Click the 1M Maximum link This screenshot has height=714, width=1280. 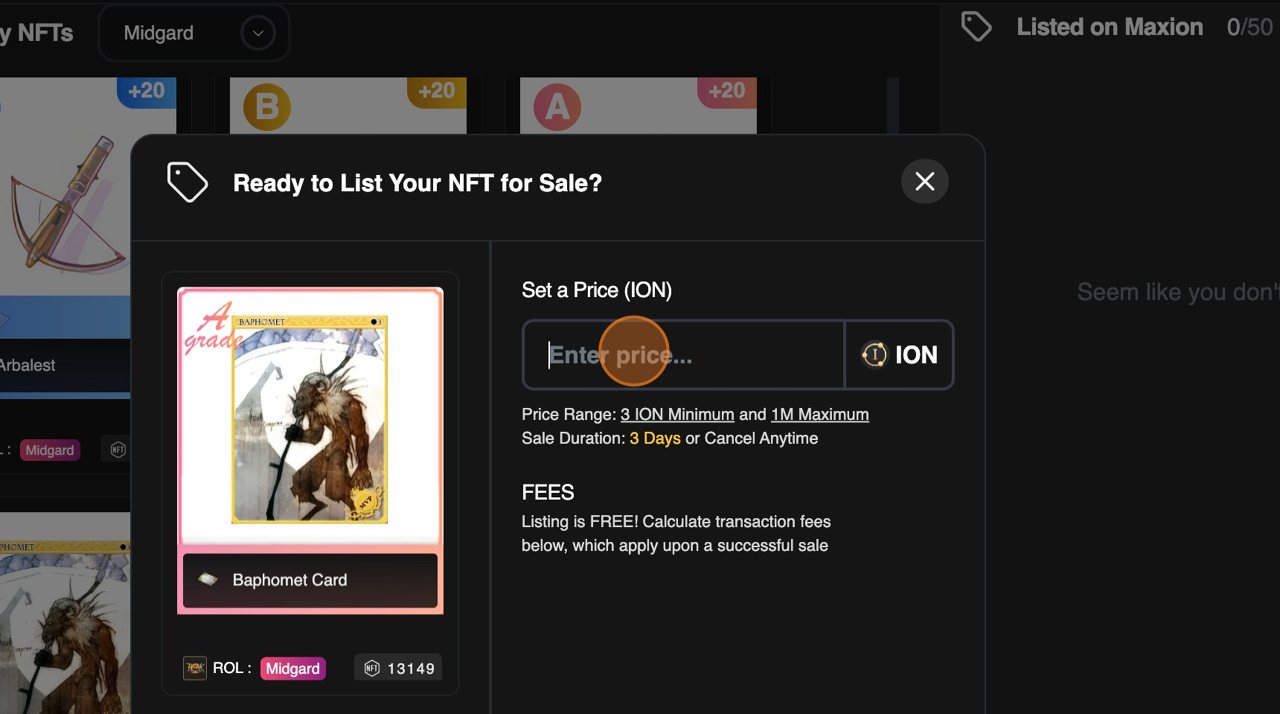(819, 414)
